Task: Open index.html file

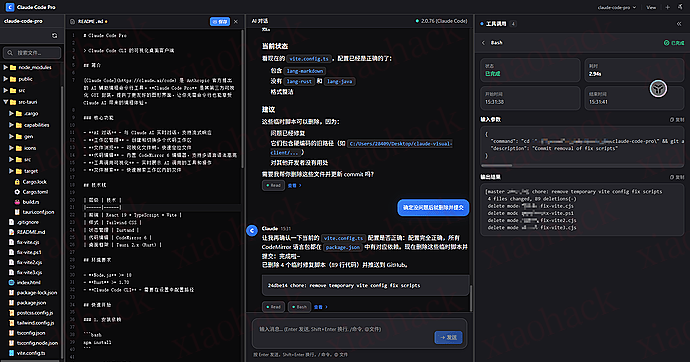Action: tap(29, 283)
